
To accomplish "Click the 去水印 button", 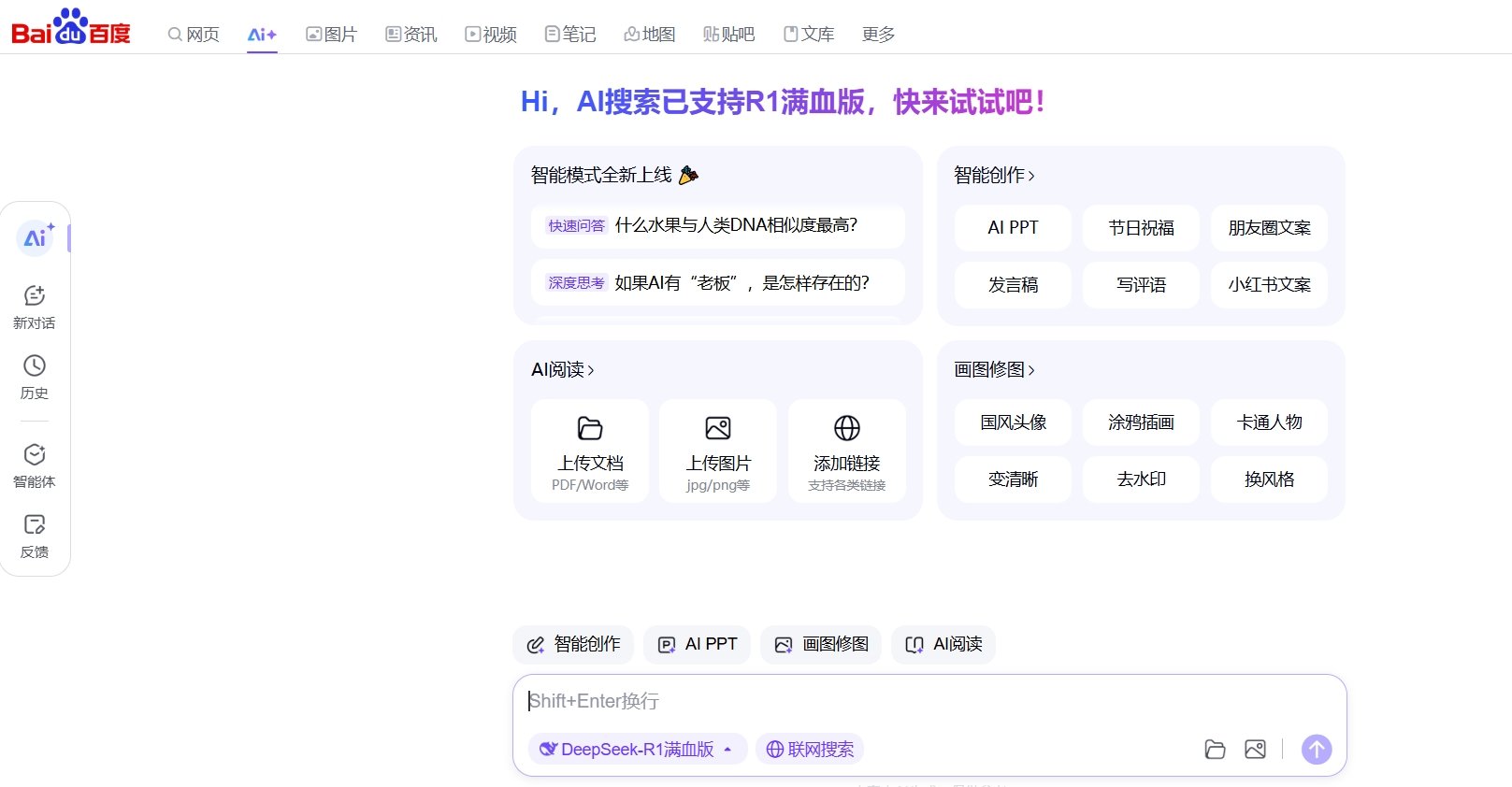I will pyautogui.click(x=1141, y=479).
